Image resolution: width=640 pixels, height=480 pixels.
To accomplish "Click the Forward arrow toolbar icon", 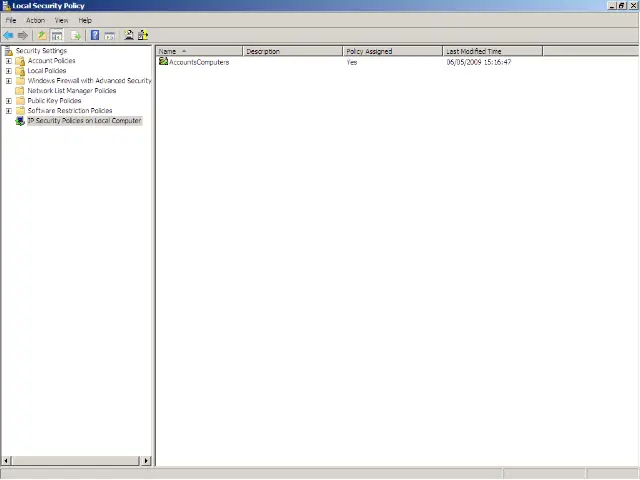I will 23,36.
